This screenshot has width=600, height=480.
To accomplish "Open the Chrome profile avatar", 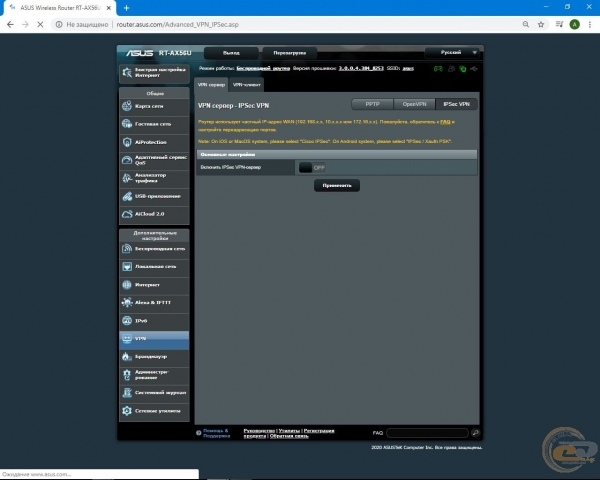I will 574,24.
